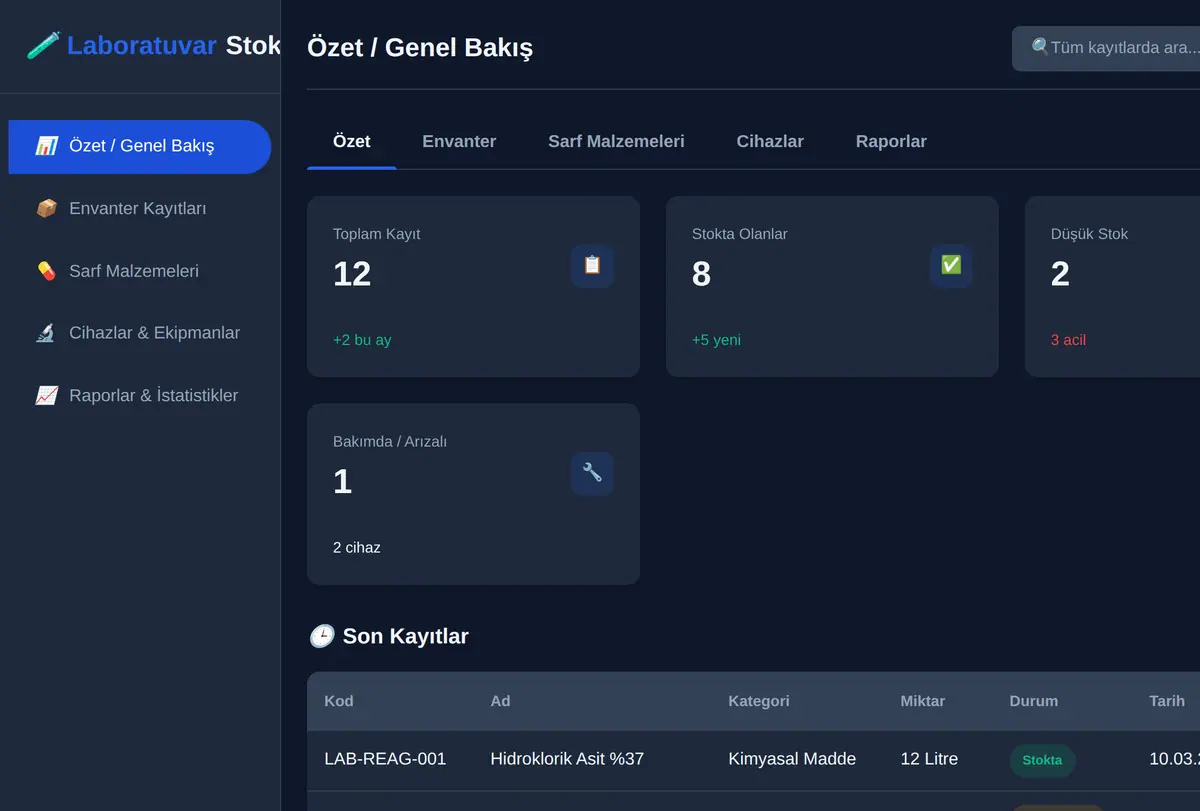The image size is (1200, 811).
Task: Click the Kimyasal Madde category cell
Action: tap(792, 759)
